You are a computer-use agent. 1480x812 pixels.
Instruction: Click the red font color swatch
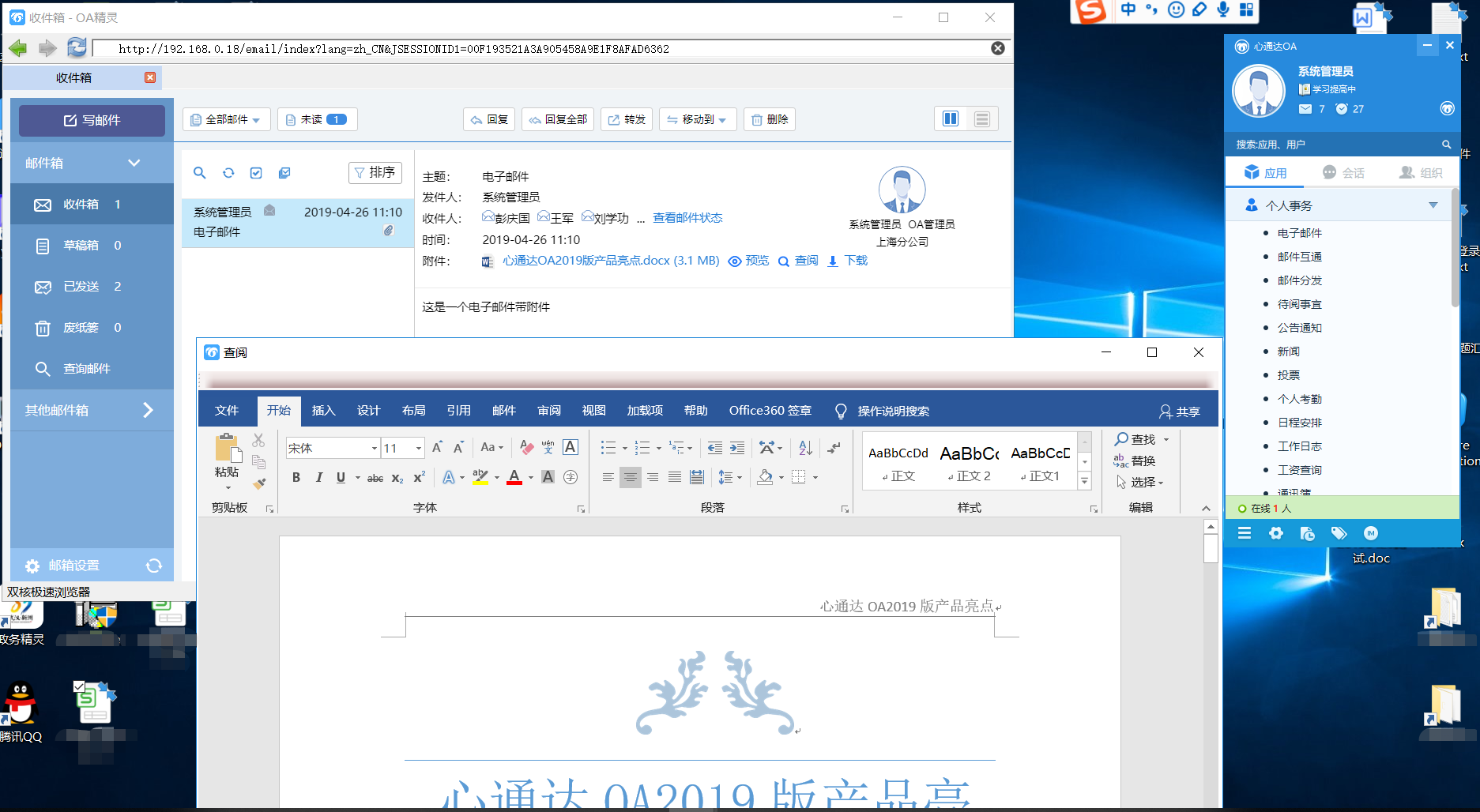click(514, 477)
